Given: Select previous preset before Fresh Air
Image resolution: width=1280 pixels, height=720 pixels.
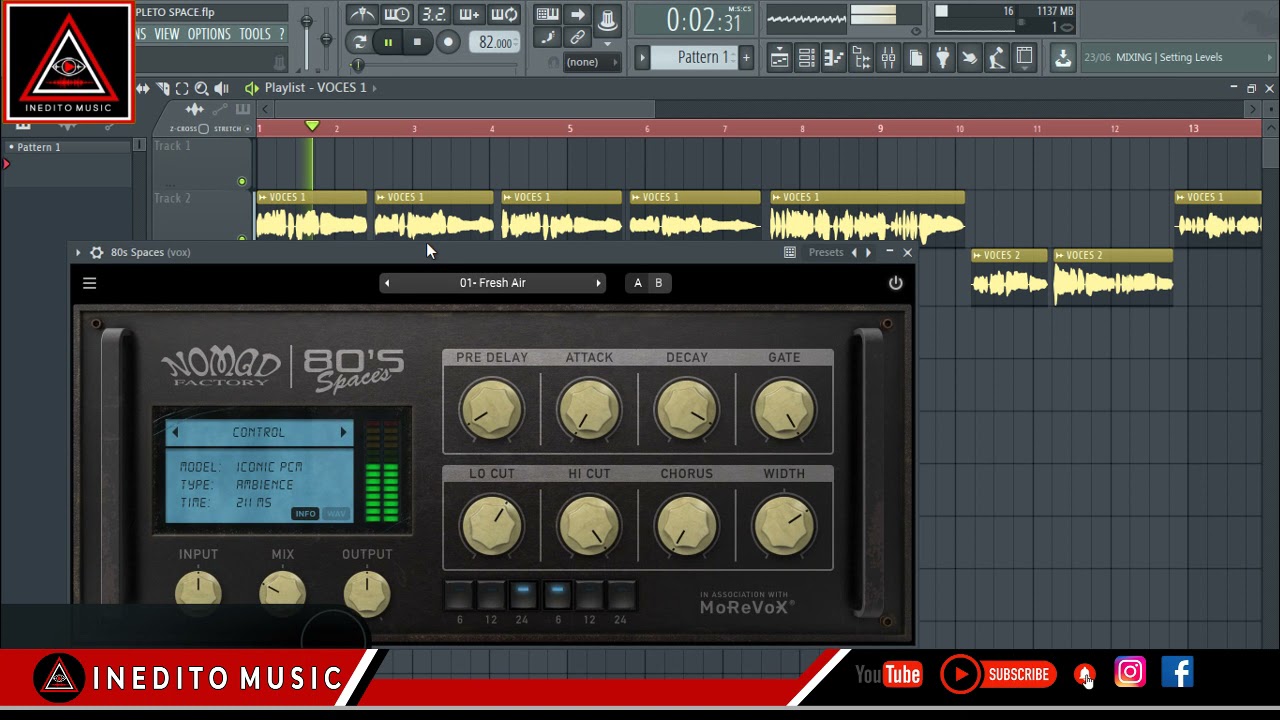Looking at the screenshot, I should [387, 283].
